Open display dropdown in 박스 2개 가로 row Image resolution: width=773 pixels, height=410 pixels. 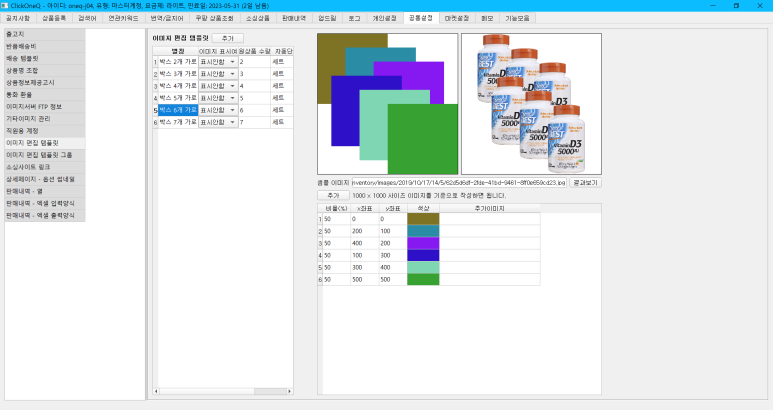click(218, 62)
